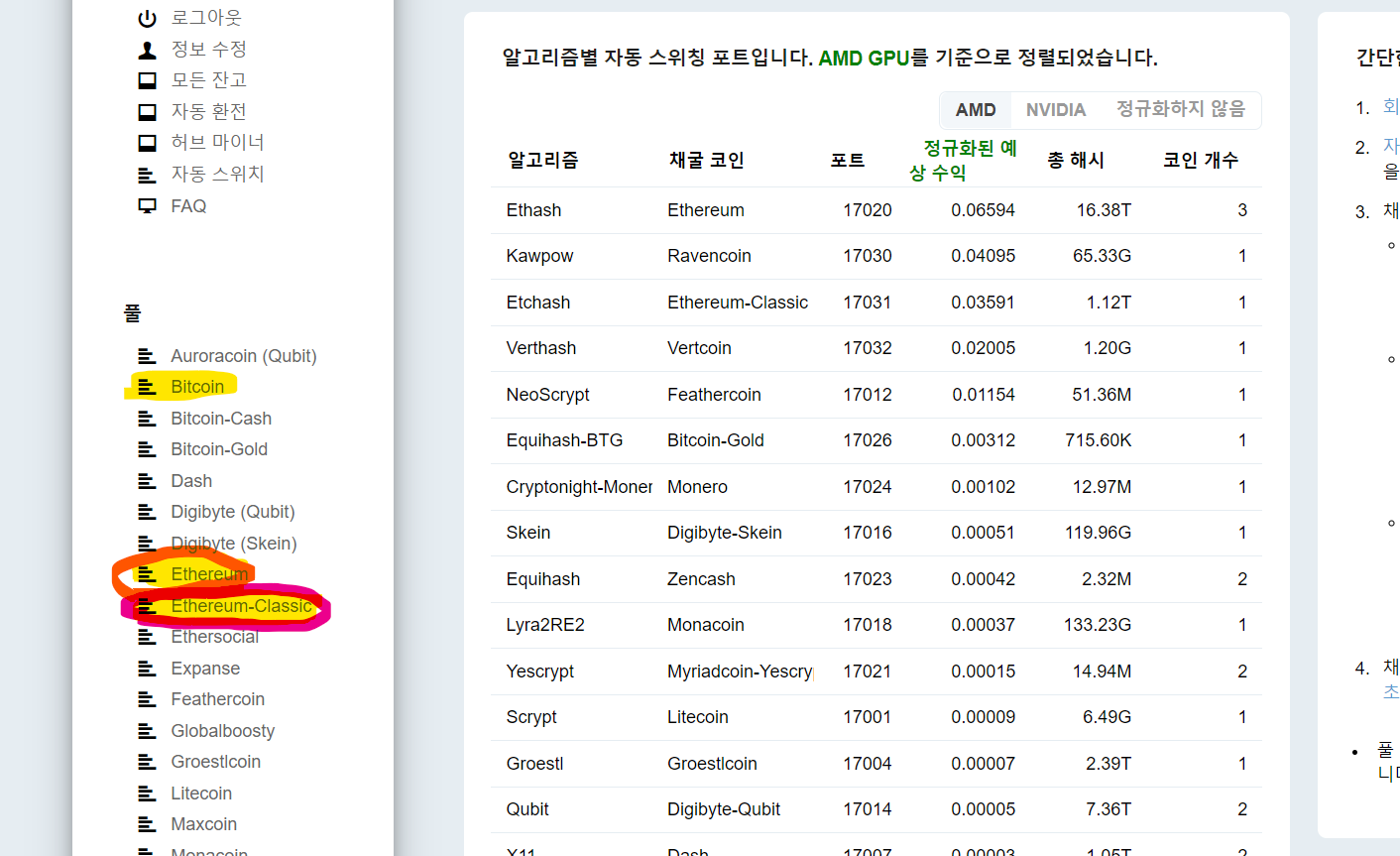This screenshot has height=856, width=1400.
Task: Click the logout power icon
Action: tap(147, 18)
